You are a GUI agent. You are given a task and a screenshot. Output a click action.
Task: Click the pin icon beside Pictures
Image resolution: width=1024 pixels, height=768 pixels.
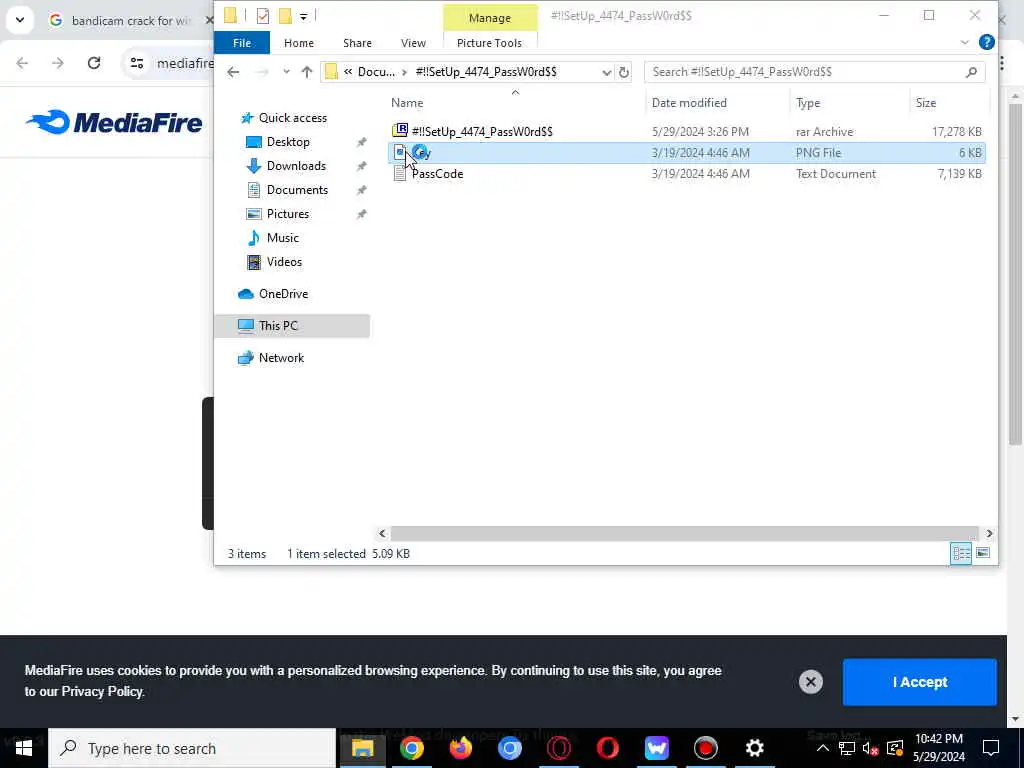pyautogui.click(x=361, y=214)
